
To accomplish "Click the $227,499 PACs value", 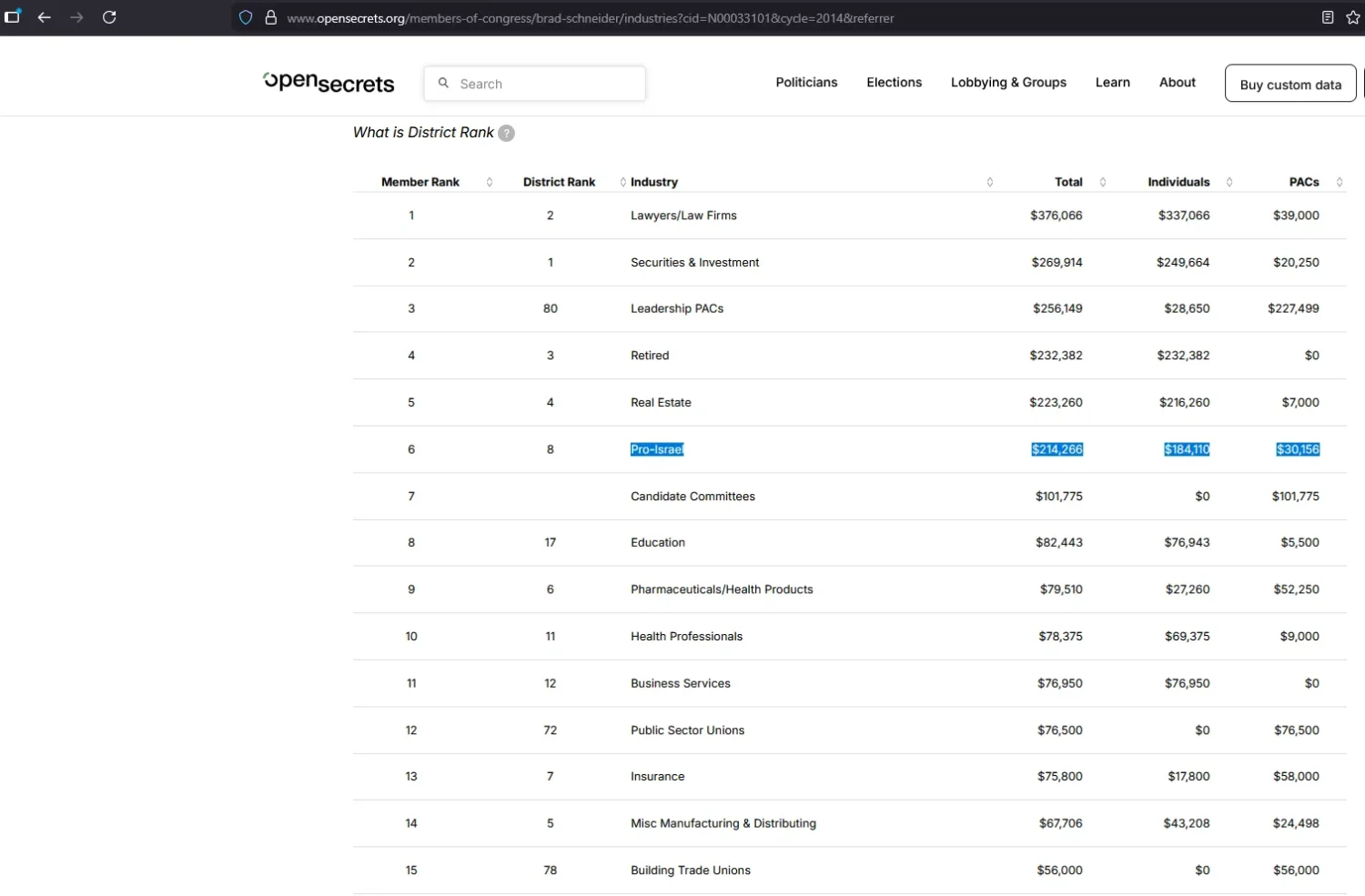I will coord(1293,308).
